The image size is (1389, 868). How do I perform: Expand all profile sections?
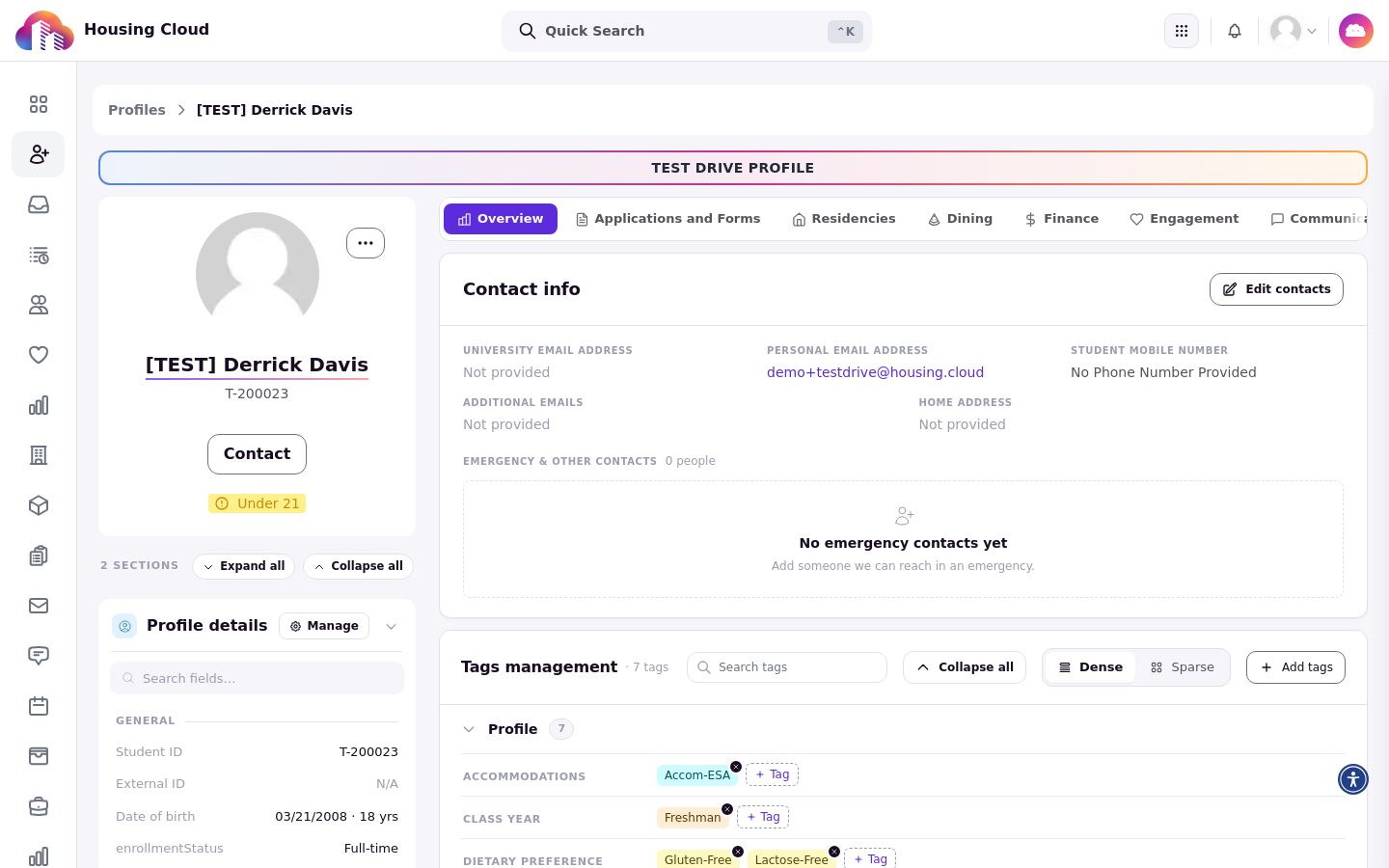(244, 566)
